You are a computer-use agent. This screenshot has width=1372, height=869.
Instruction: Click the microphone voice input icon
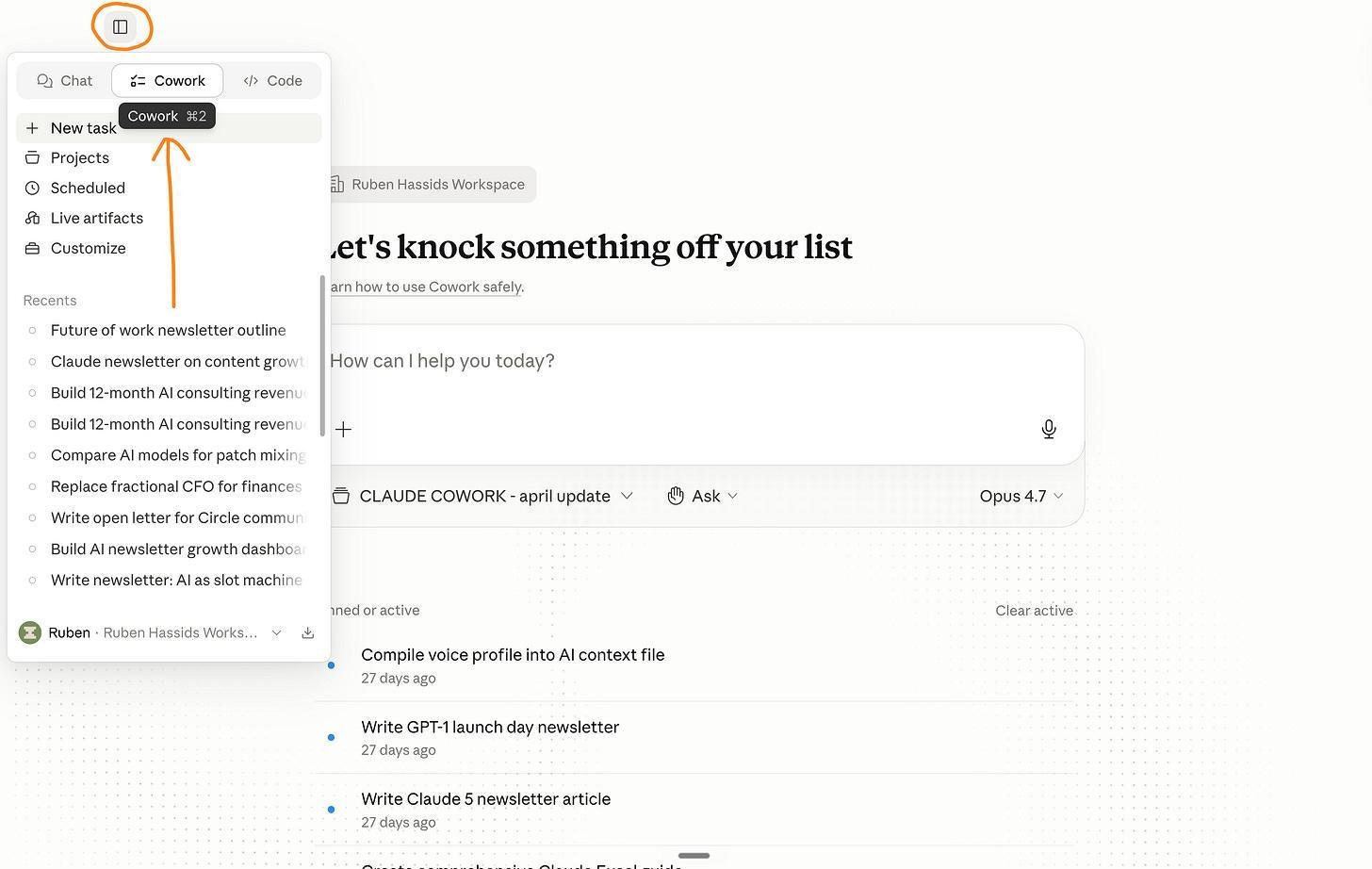coord(1049,430)
